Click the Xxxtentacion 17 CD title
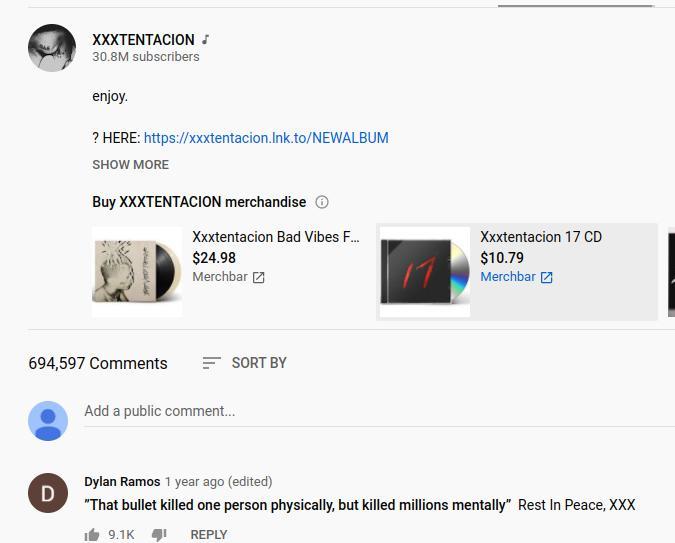Screen dimensions: 675x543 pos(541,237)
